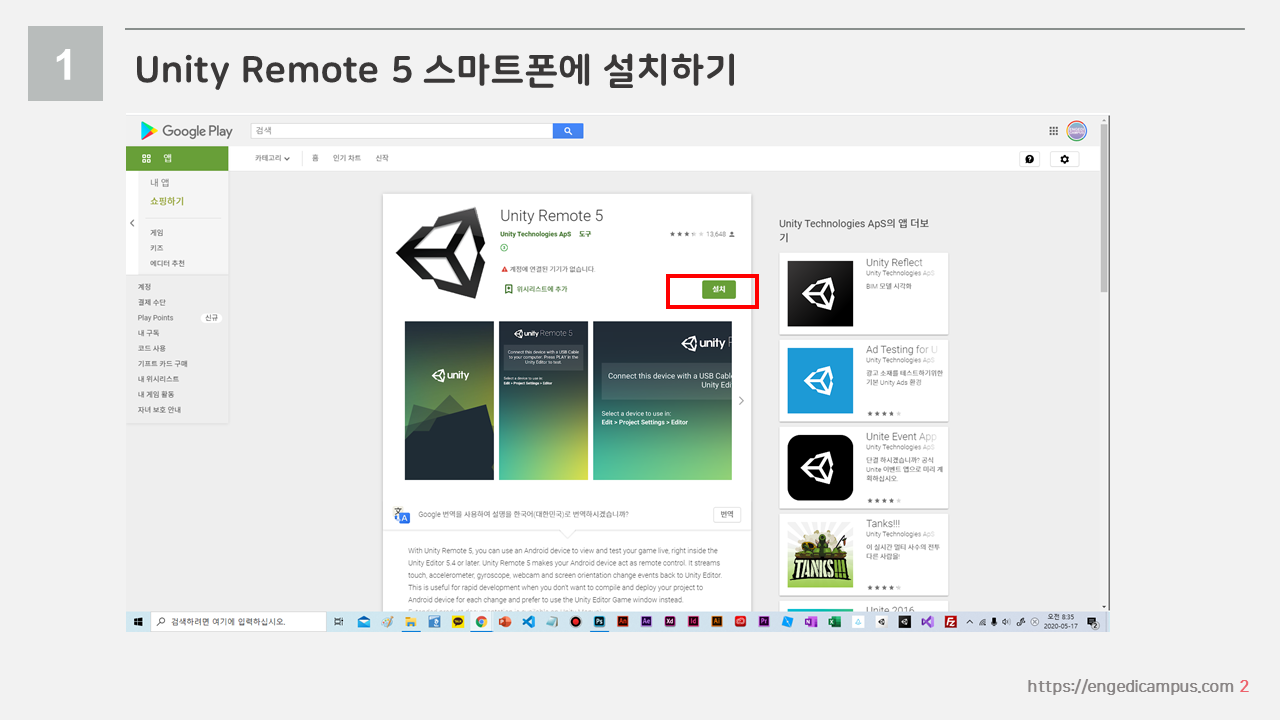The image size is (1280, 720).
Task: Open Play Points in the sidebar
Action: (x=156, y=318)
